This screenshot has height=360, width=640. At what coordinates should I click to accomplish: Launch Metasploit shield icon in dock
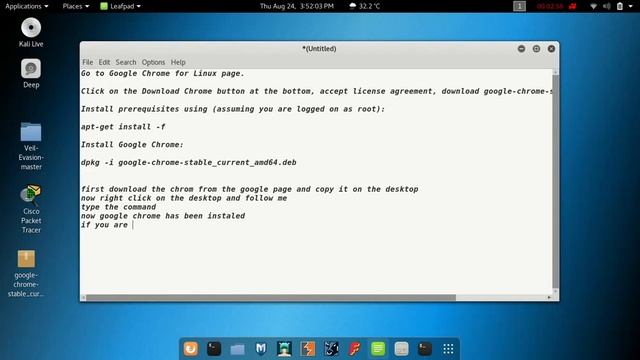(x=261, y=349)
